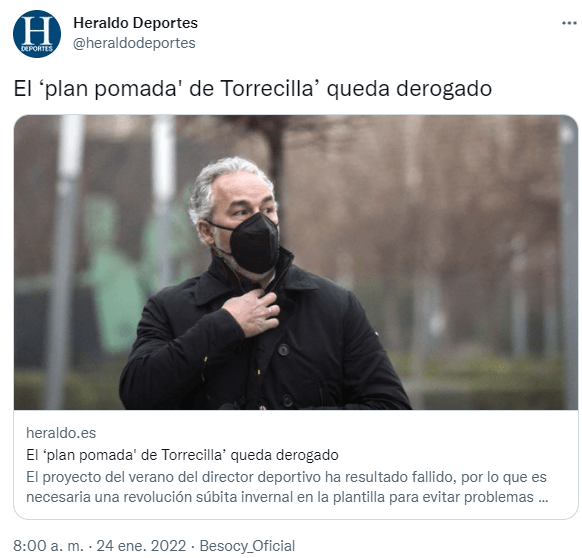Open the @heraldodeportes handle link

coord(134,43)
